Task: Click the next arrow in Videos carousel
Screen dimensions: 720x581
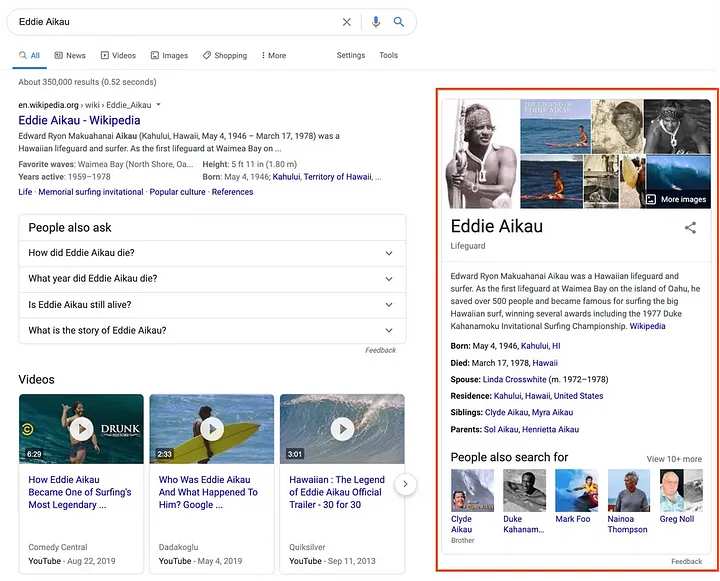Action: (x=405, y=484)
